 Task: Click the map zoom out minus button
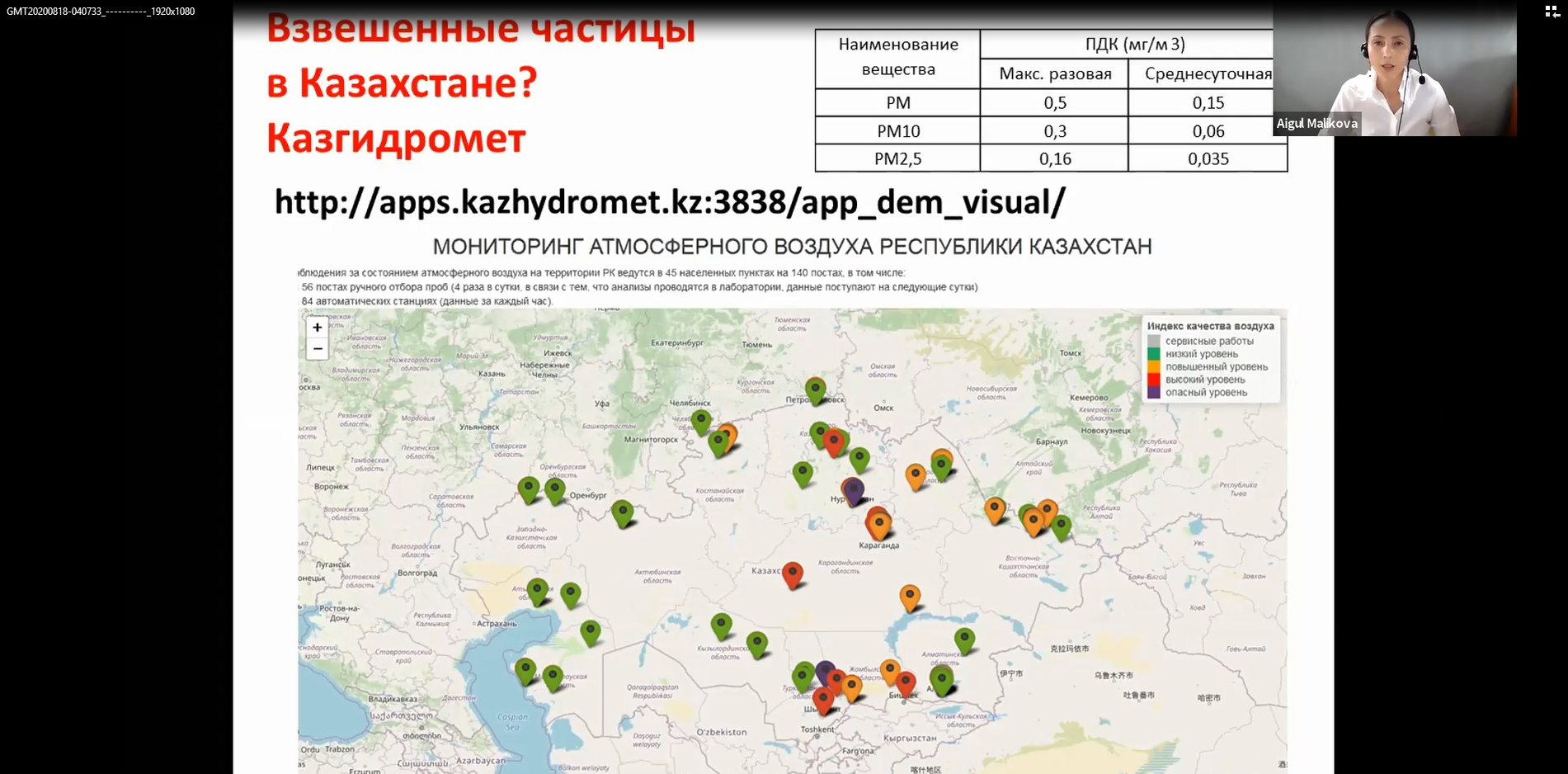pyautogui.click(x=317, y=349)
